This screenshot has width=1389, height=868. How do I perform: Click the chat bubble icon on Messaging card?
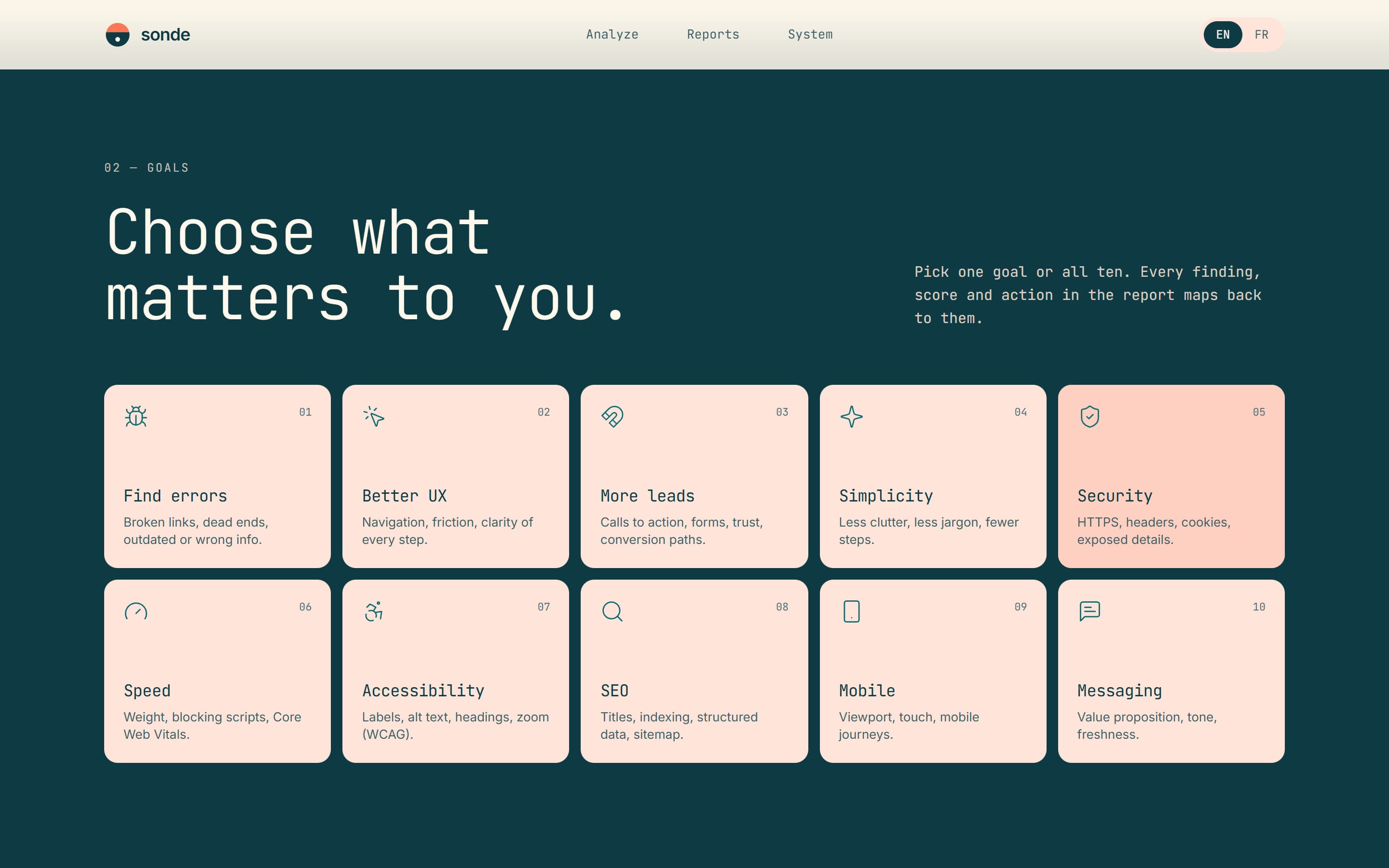pyautogui.click(x=1089, y=611)
